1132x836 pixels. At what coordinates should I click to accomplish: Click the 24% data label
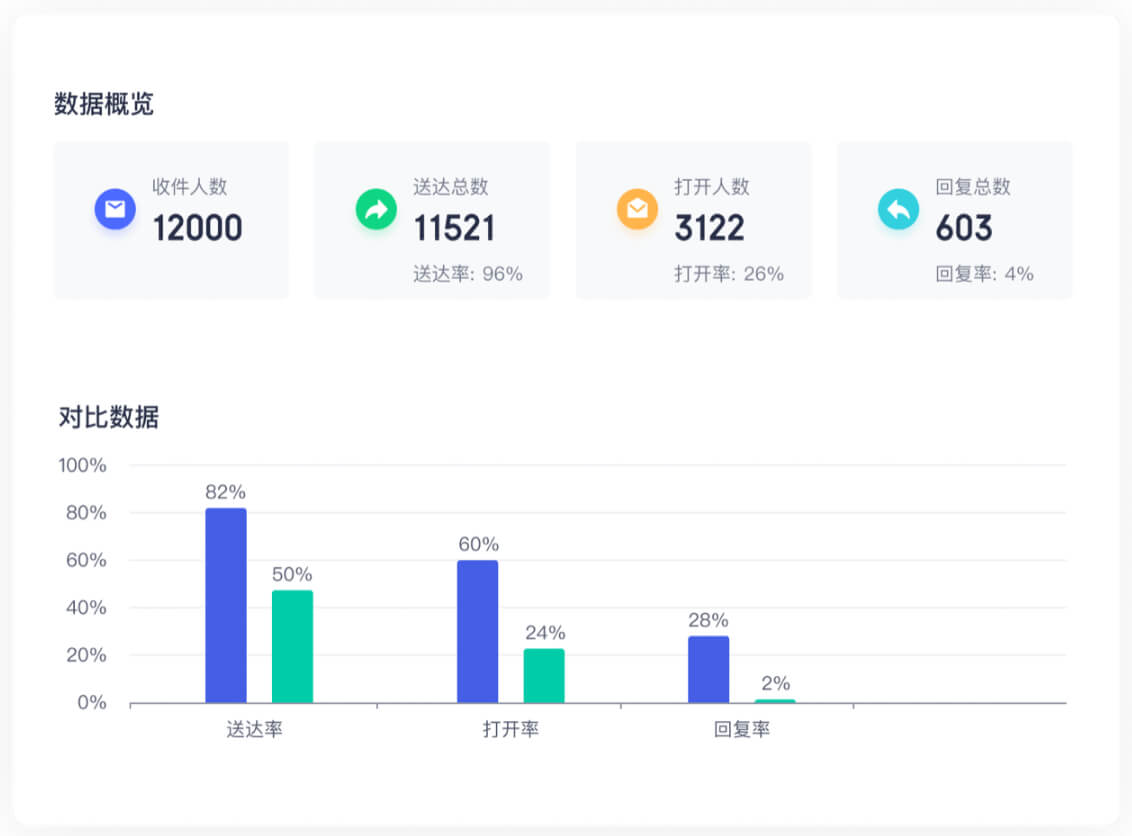point(545,633)
